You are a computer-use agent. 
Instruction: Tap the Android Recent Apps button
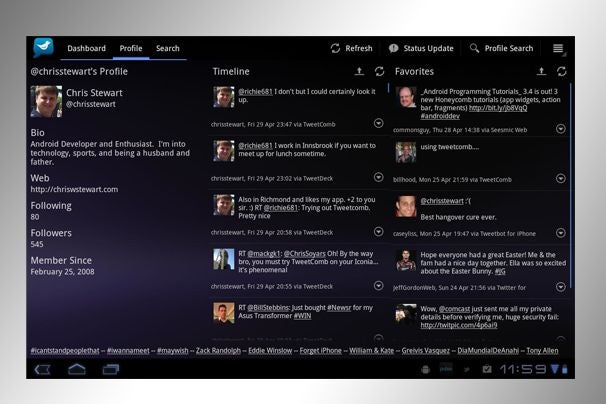pos(111,370)
